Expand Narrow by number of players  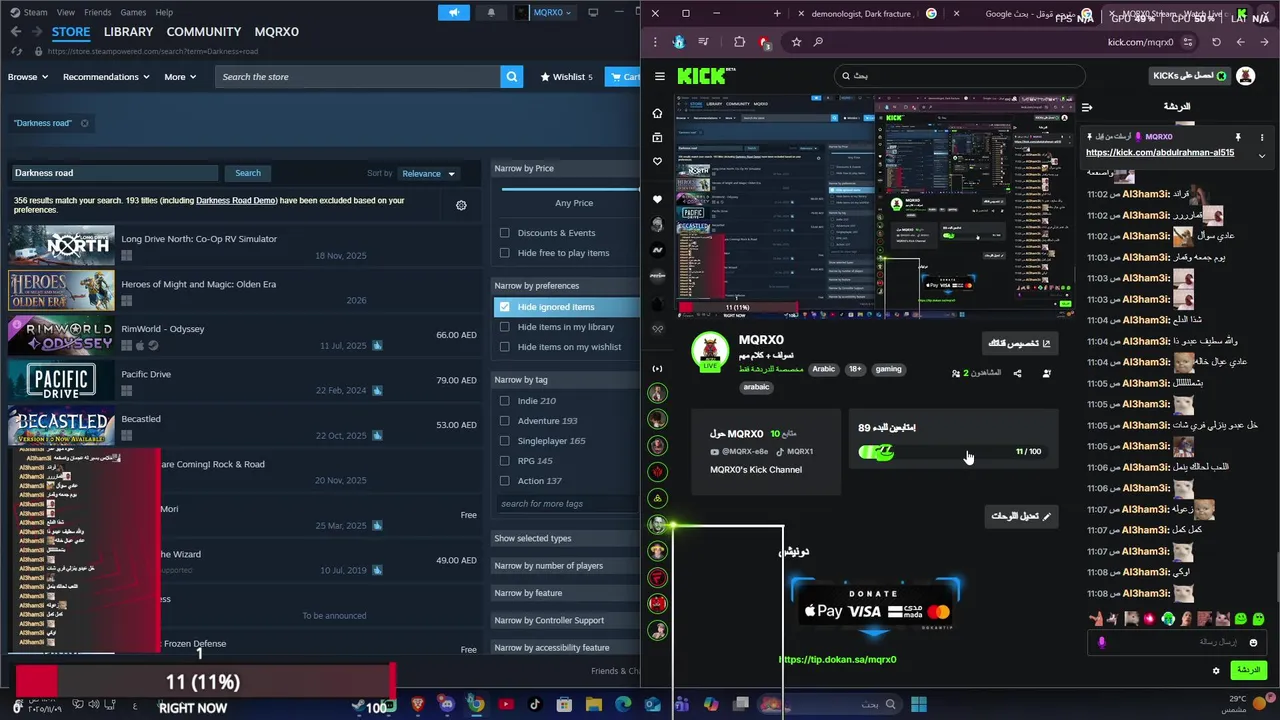pyautogui.click(x=566, y=566)
